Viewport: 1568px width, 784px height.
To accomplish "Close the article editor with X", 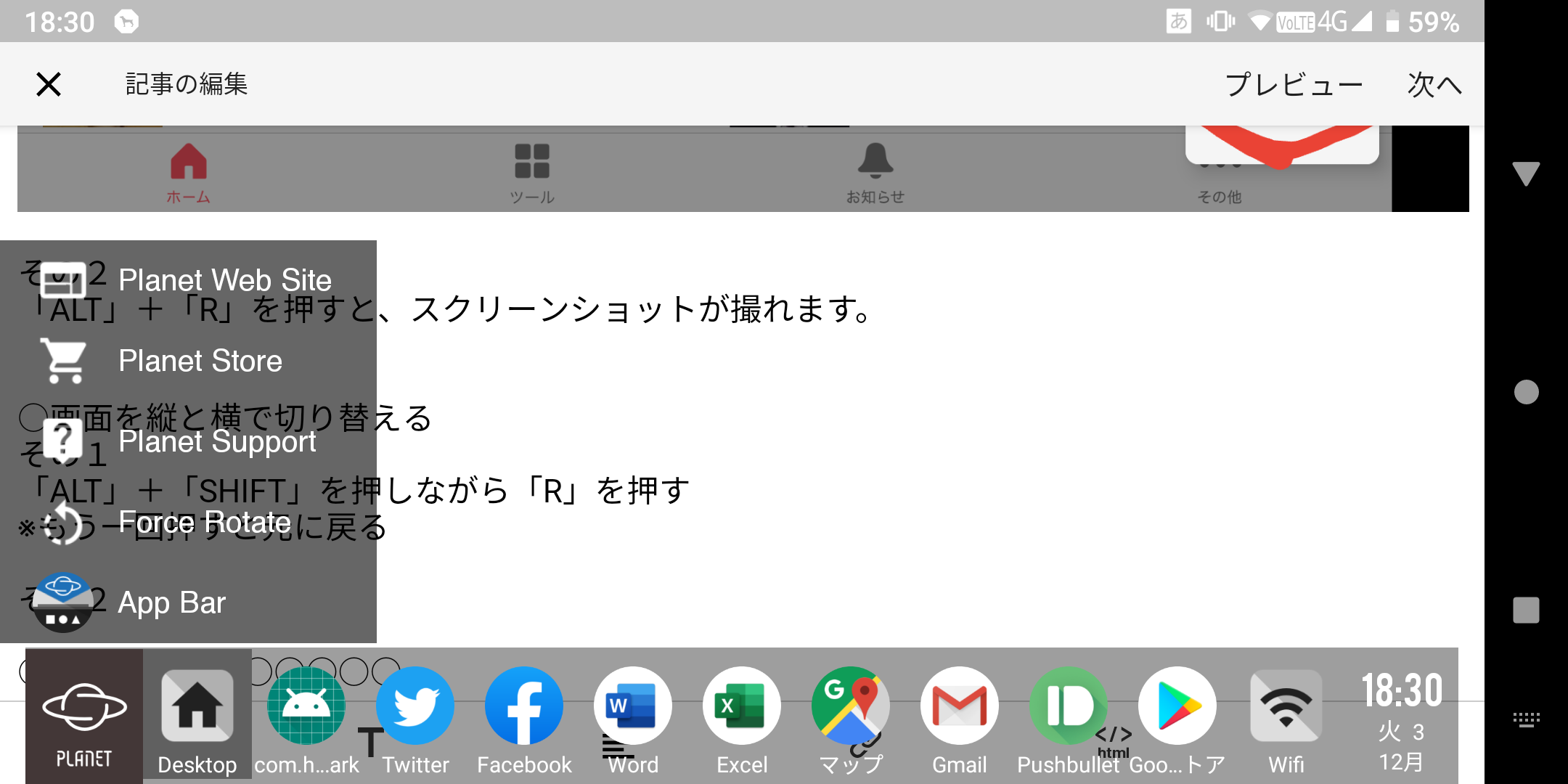I will (49, 84).
